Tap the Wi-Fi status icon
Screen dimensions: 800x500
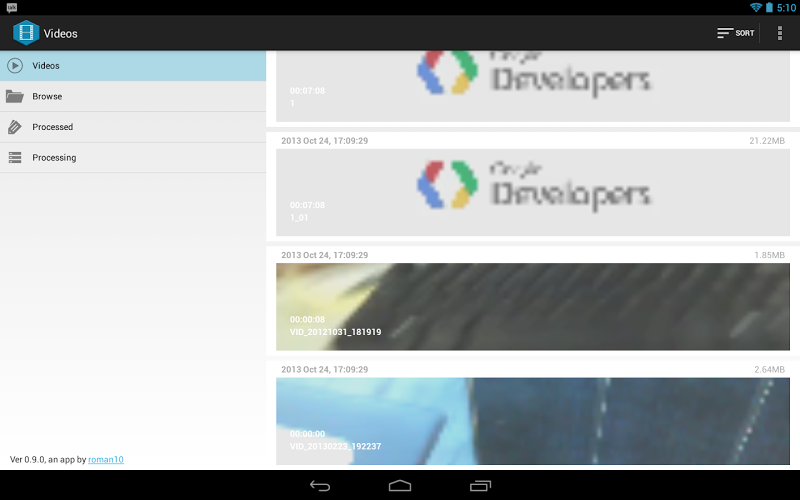pos(756,8)
